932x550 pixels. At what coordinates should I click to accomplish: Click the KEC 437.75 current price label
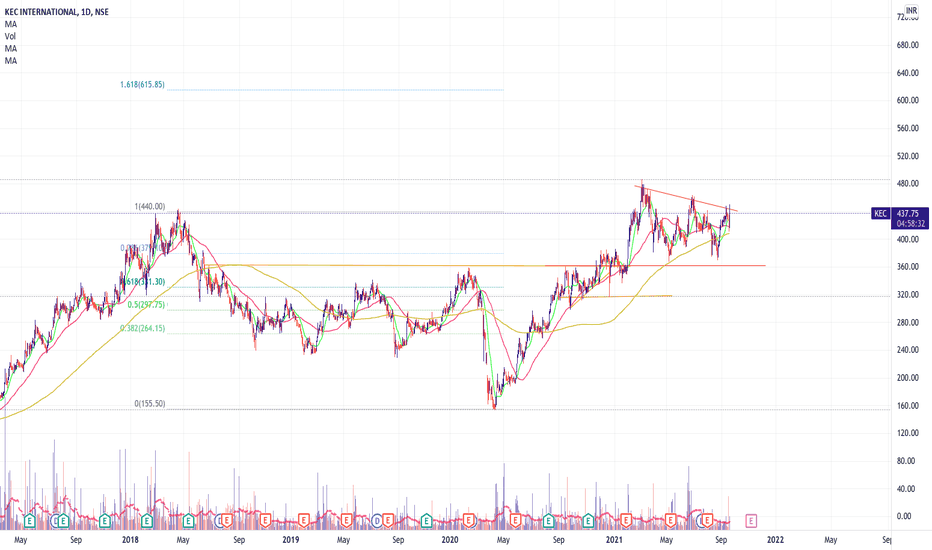pyautogui.click(x=900, y=213)
